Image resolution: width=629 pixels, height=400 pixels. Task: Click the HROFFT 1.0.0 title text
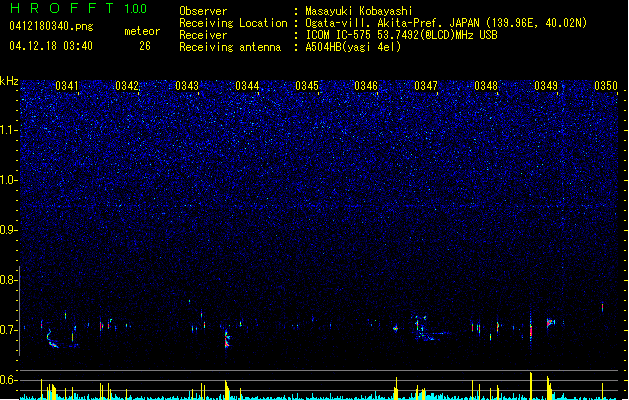(78, 8)
